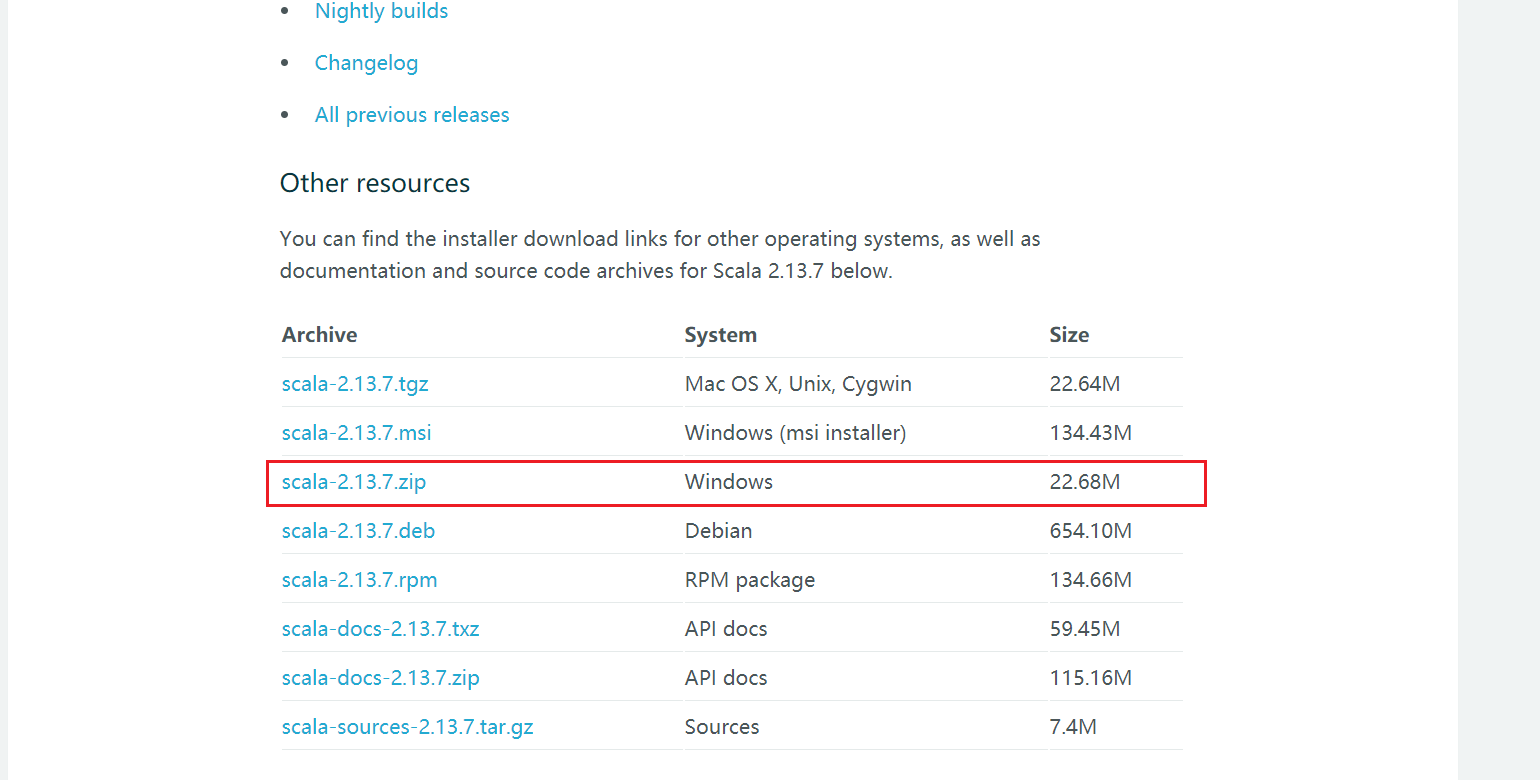Download scala-docs-2.13.7.zip API docs

(x=381, y=678)
